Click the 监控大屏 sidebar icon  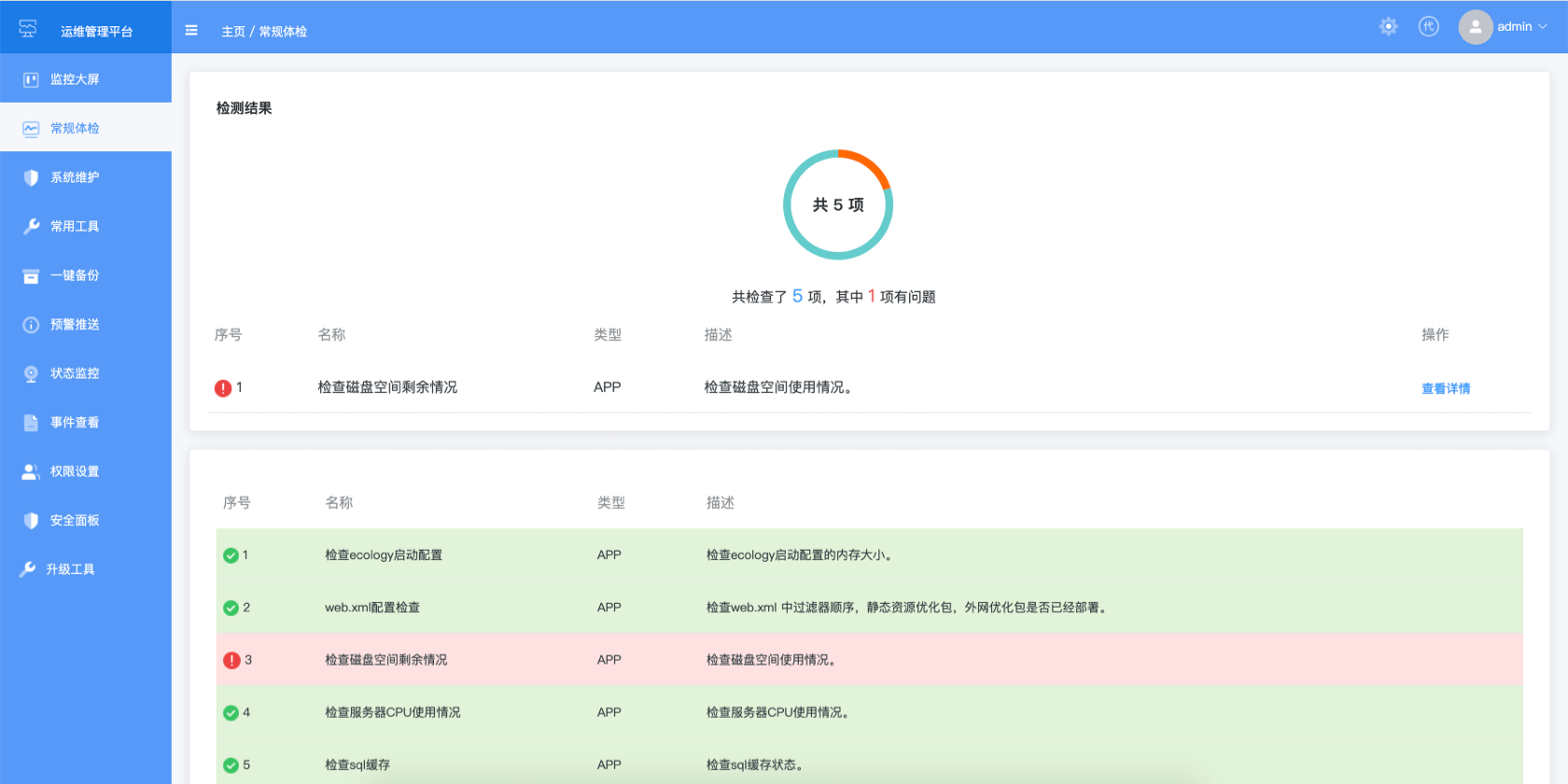click(x=31, y=79)
